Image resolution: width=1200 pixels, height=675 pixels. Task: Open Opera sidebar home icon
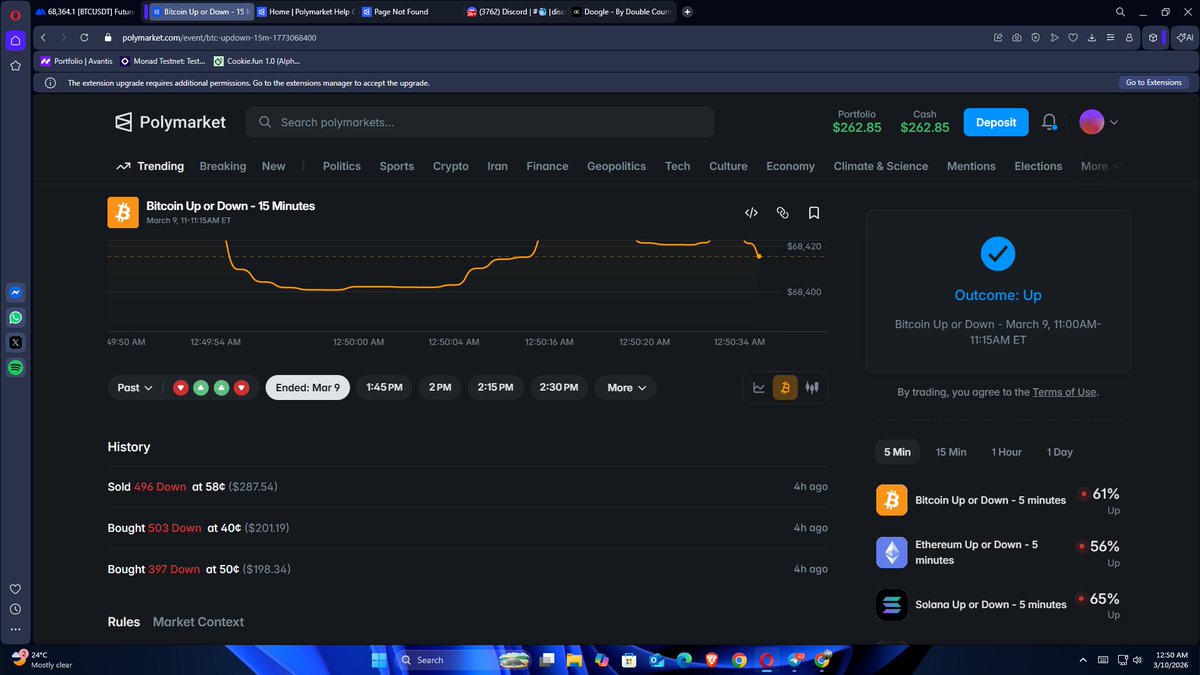15,41
